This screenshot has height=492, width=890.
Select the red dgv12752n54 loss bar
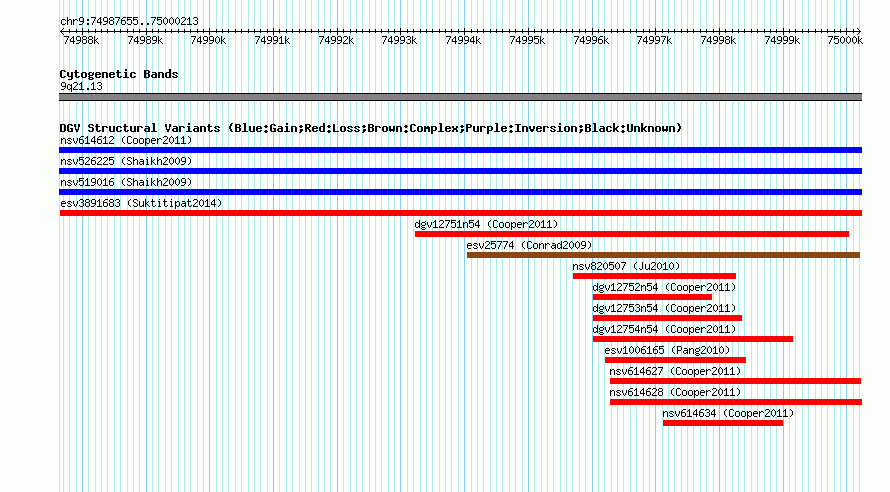[x=652, y=297]
